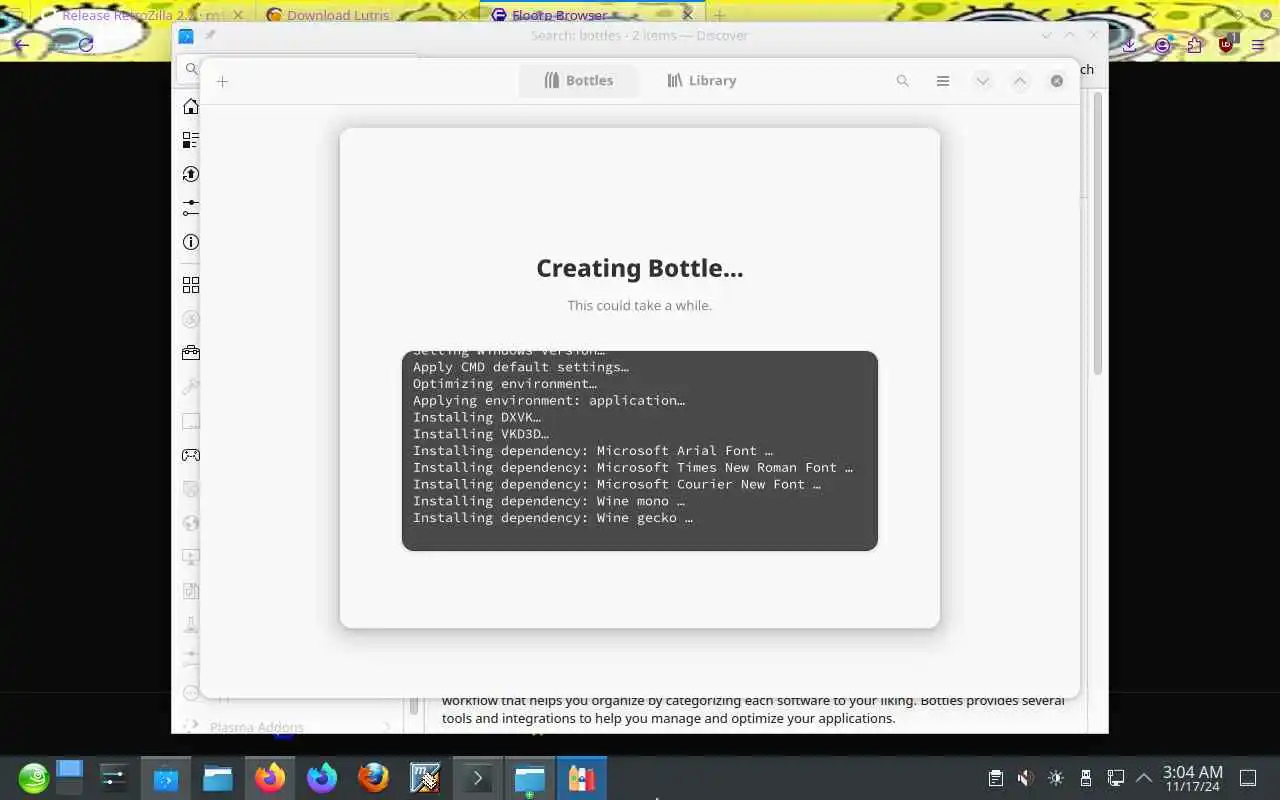1280x800 pixels.
Task: Open the brightness tray icon
Action: 1056,777
